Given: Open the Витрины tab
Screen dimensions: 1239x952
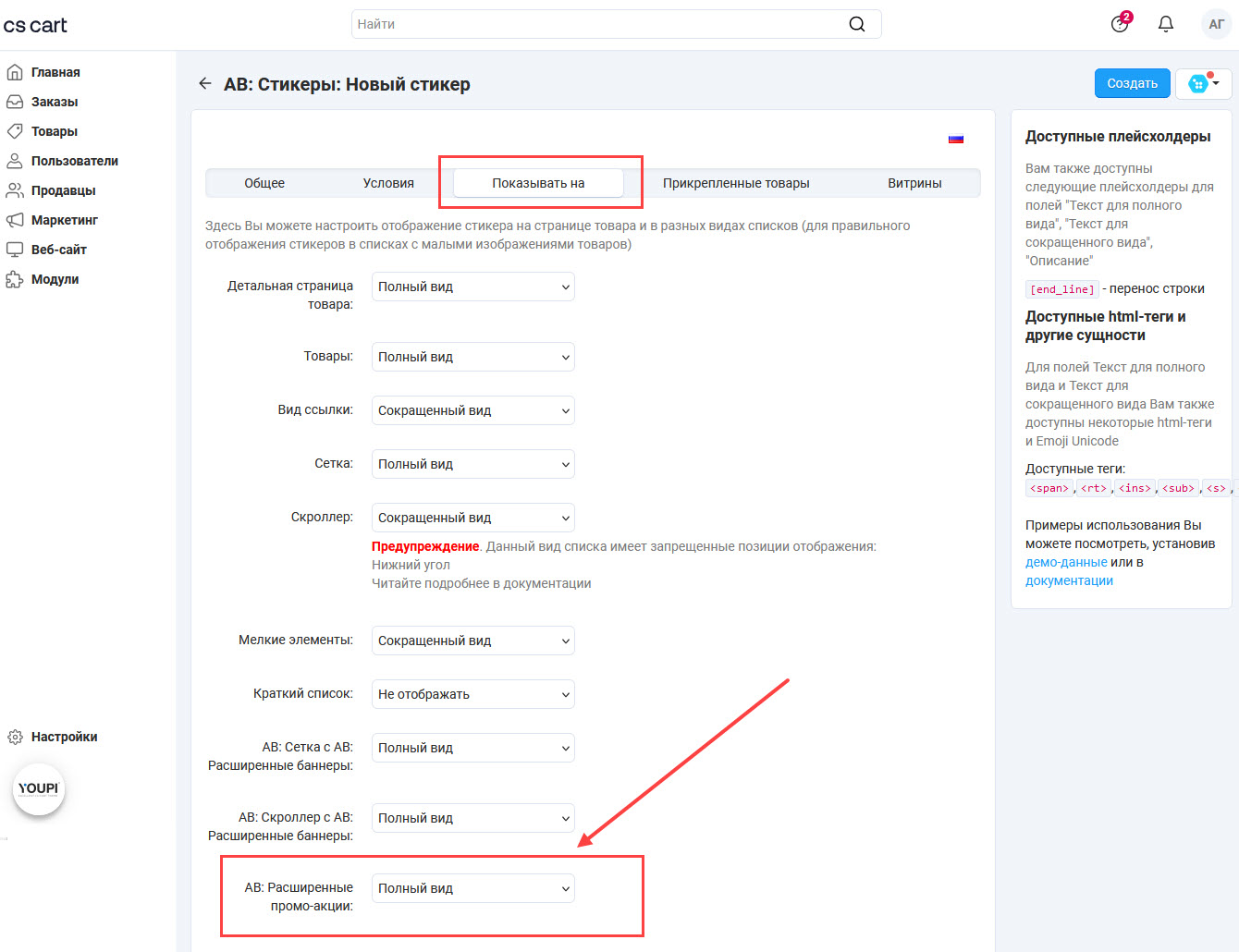Looking at the screenshot, I should click(914, 183).
